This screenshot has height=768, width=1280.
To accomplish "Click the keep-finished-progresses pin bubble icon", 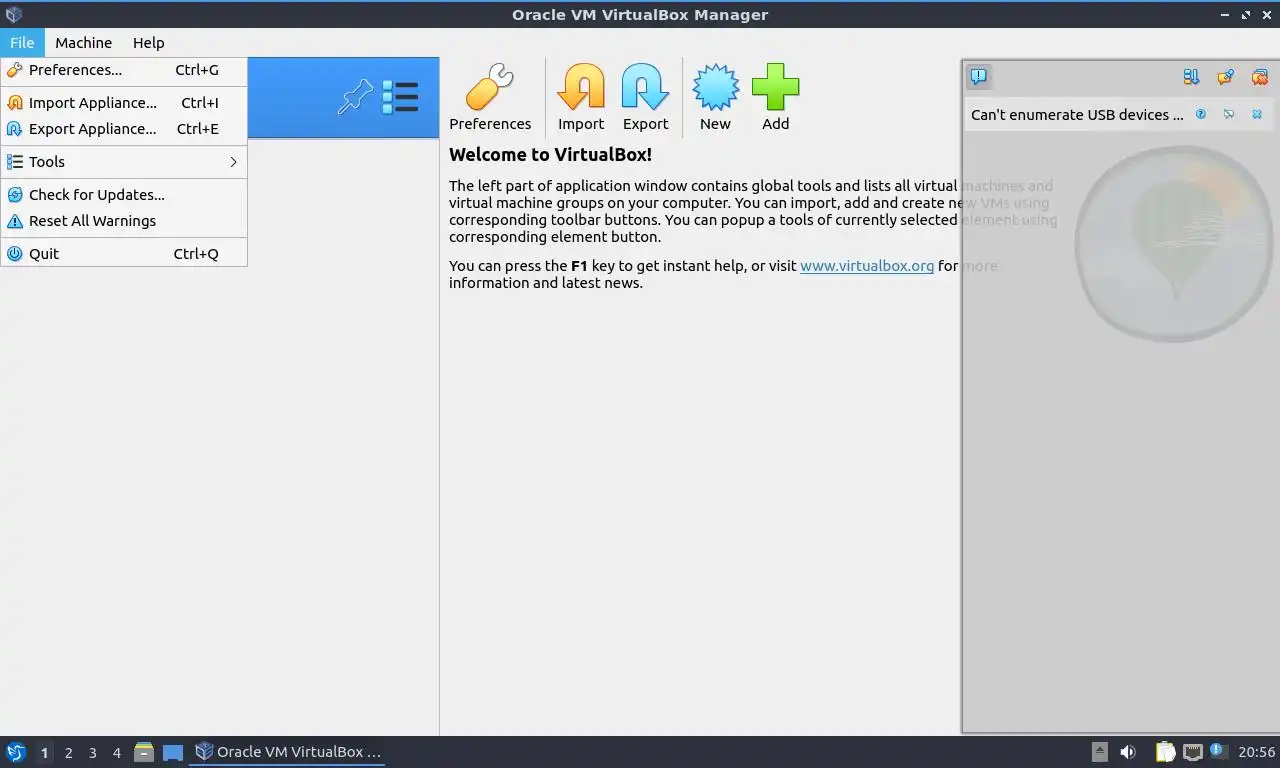I will pyautogui.click(x=1225, y=76).
